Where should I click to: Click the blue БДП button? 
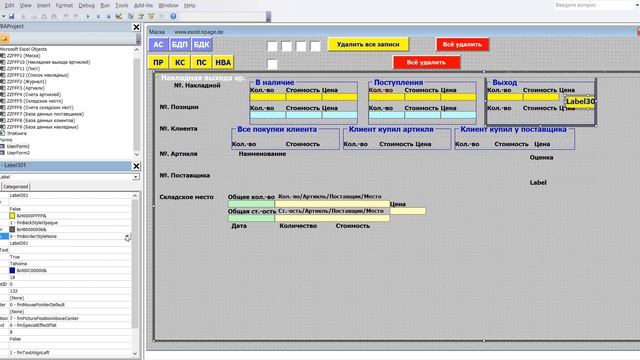[x=180, y=44]
